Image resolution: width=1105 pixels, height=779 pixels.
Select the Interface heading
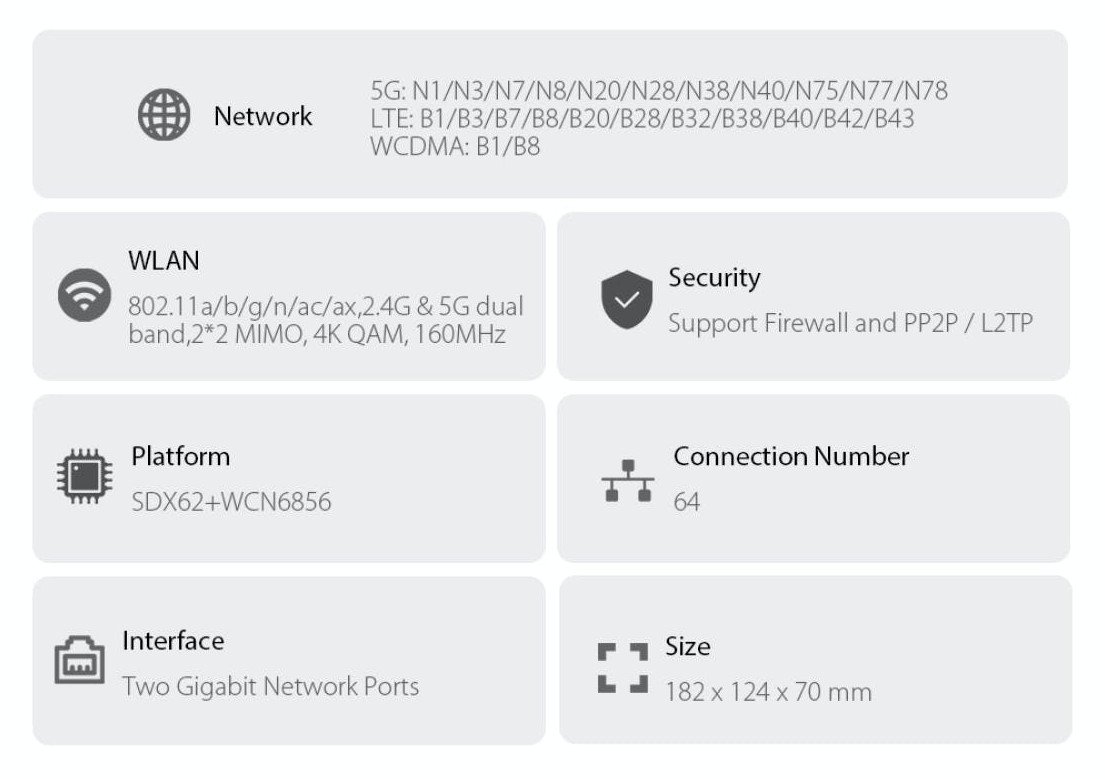tap(173, 641)
